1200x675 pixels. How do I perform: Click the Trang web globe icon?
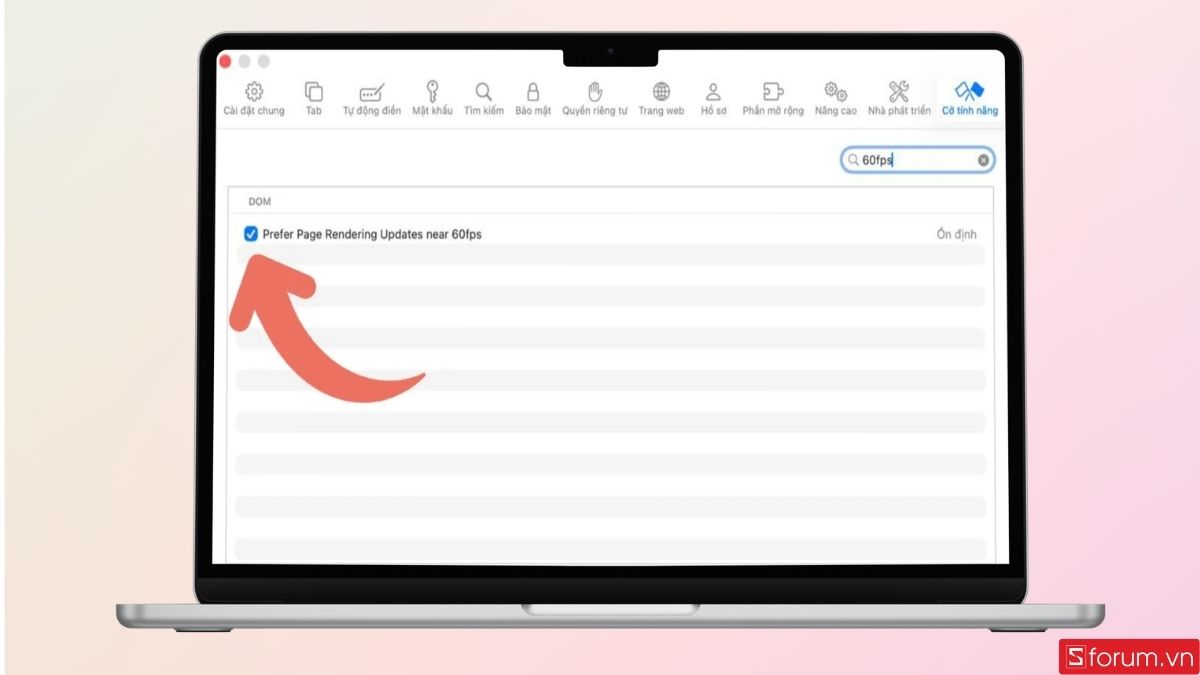660,97
